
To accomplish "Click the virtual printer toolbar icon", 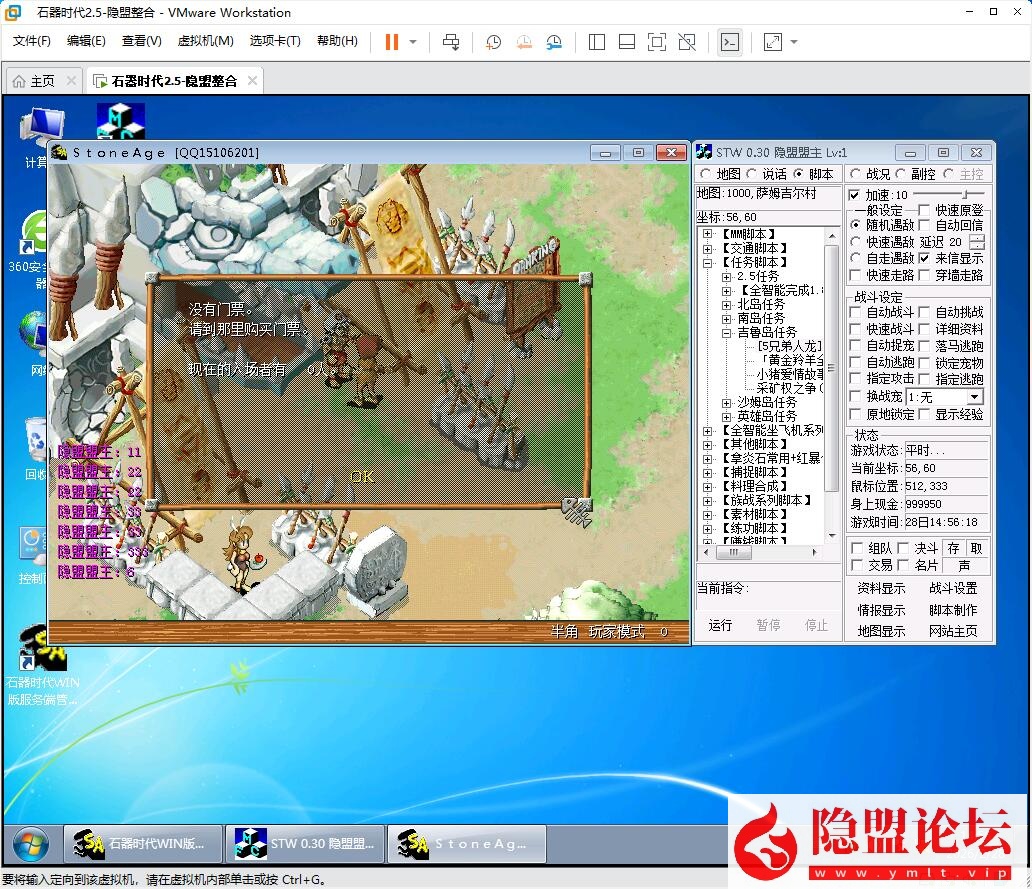I will (451, 42).
